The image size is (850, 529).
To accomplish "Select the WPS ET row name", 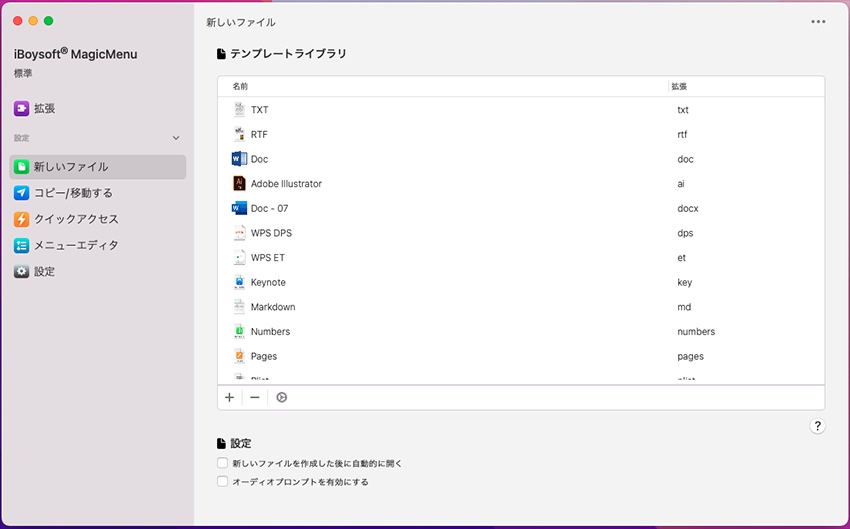I will click(x=268, y=257).
